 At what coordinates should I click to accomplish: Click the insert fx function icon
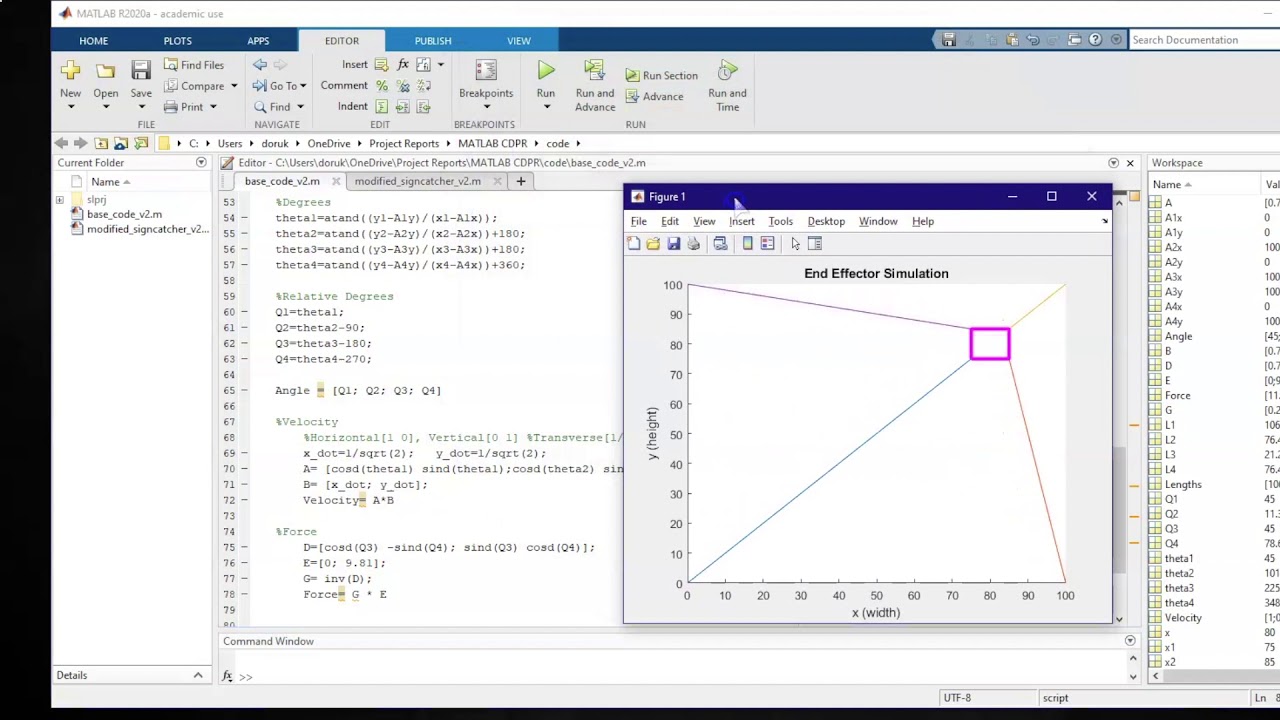tap(403, 64)
